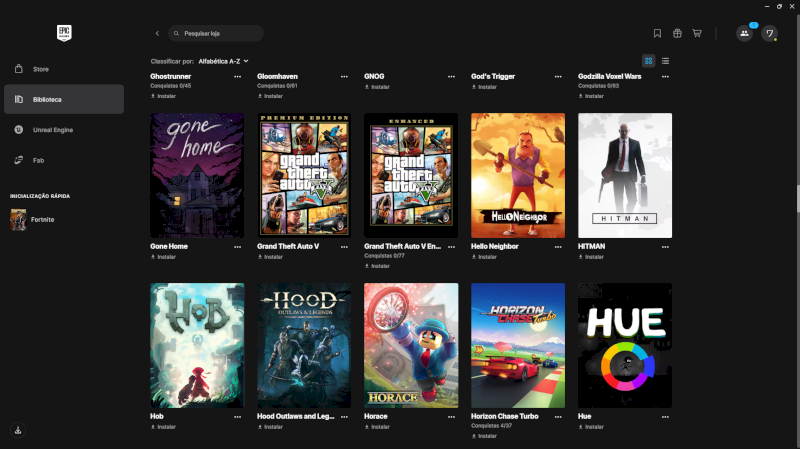Open options menu for Gloomhaven
Image resolution: width=800 pixels, height=449 pixels.
point(344,77)
